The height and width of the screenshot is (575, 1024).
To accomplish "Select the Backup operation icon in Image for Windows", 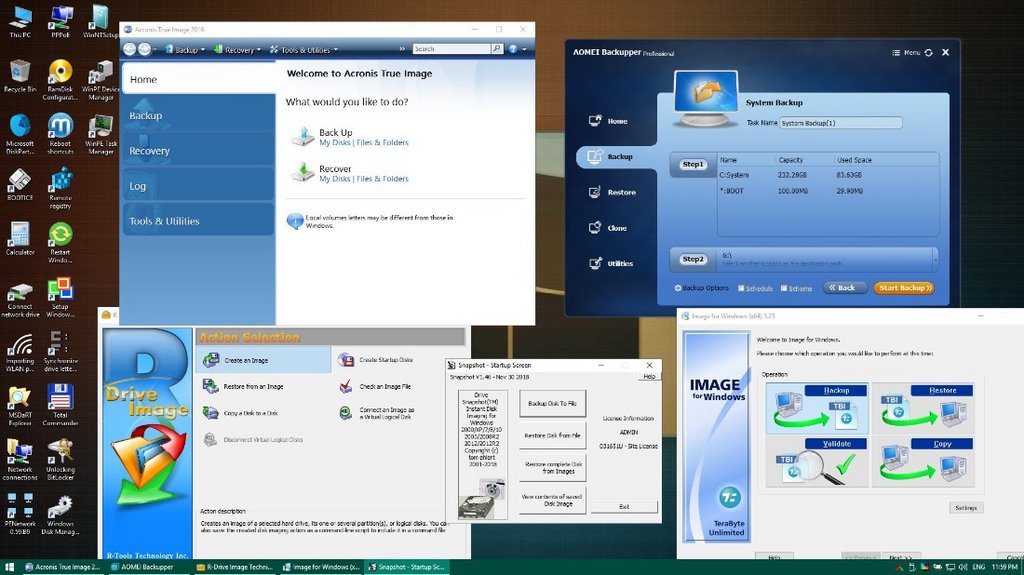I will [x=817, y=408].
